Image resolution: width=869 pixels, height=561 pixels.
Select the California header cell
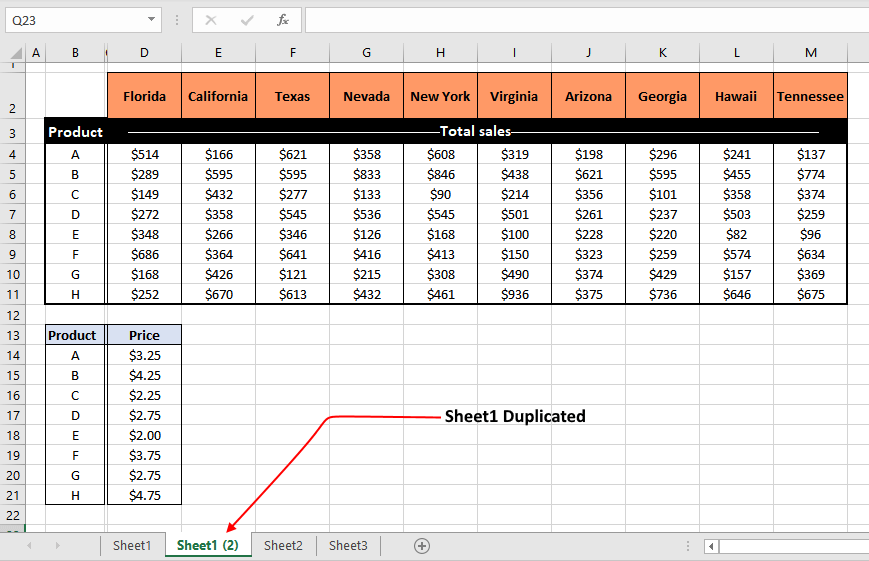point(218,97)
